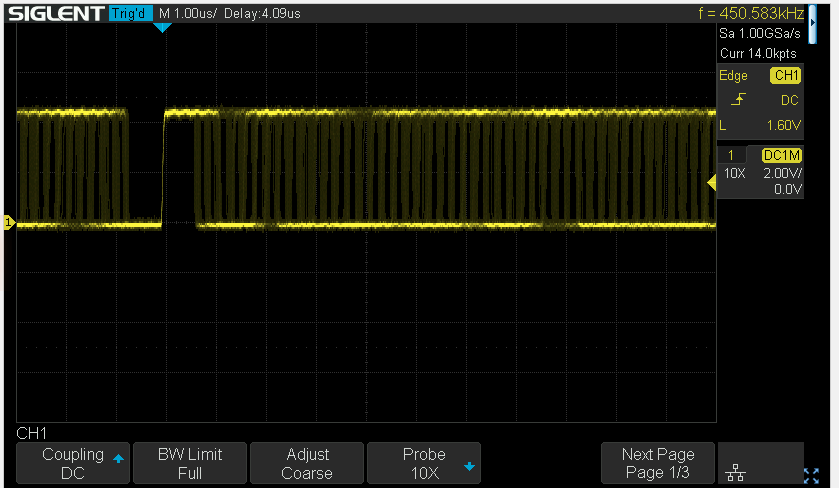Screen dimensions: 839x488
Task: Click the f = 450.583kHz frequency readout
Action: pos(751,13)
